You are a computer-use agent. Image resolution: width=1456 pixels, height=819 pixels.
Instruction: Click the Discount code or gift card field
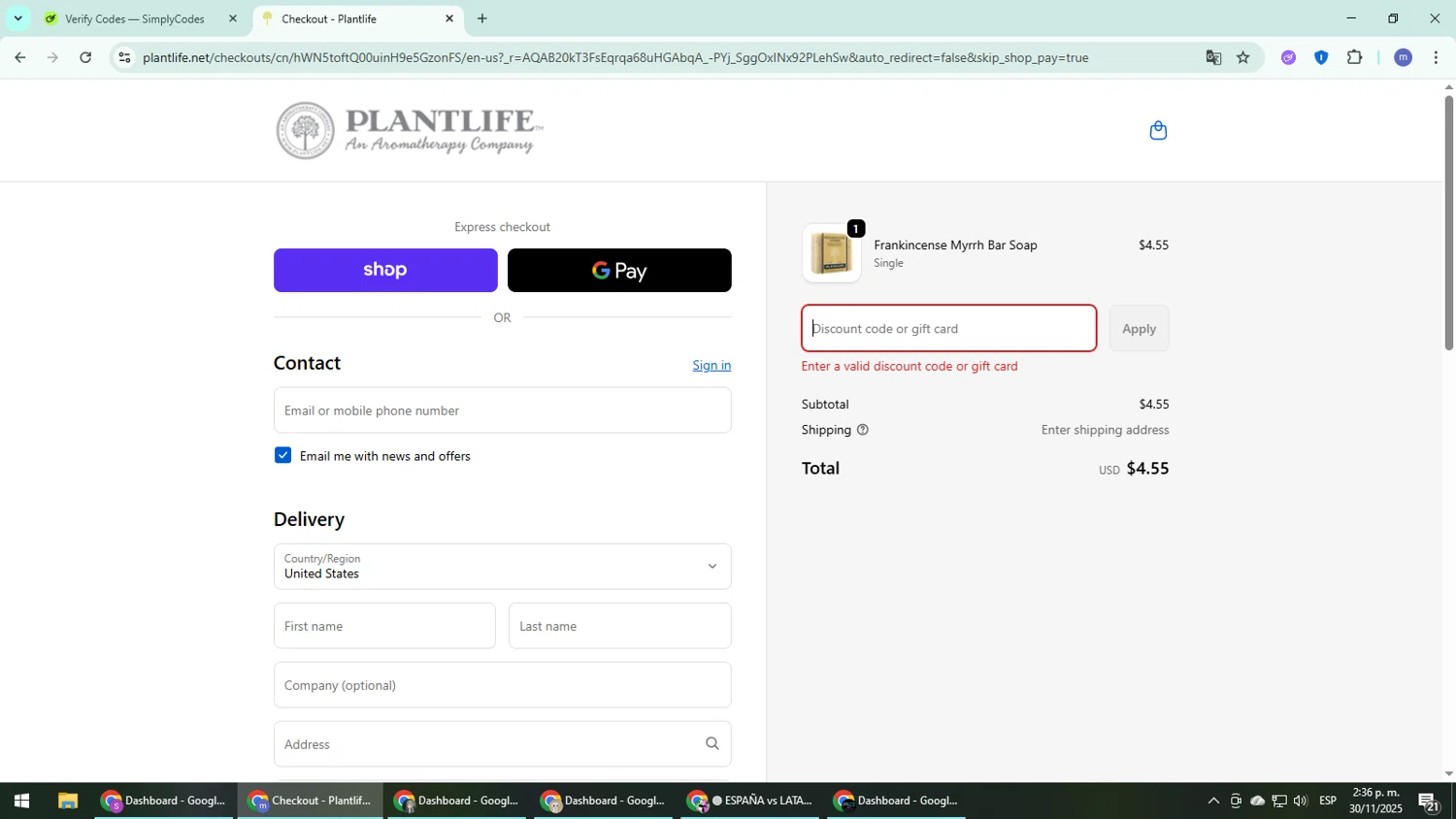[x=948, y=328]
